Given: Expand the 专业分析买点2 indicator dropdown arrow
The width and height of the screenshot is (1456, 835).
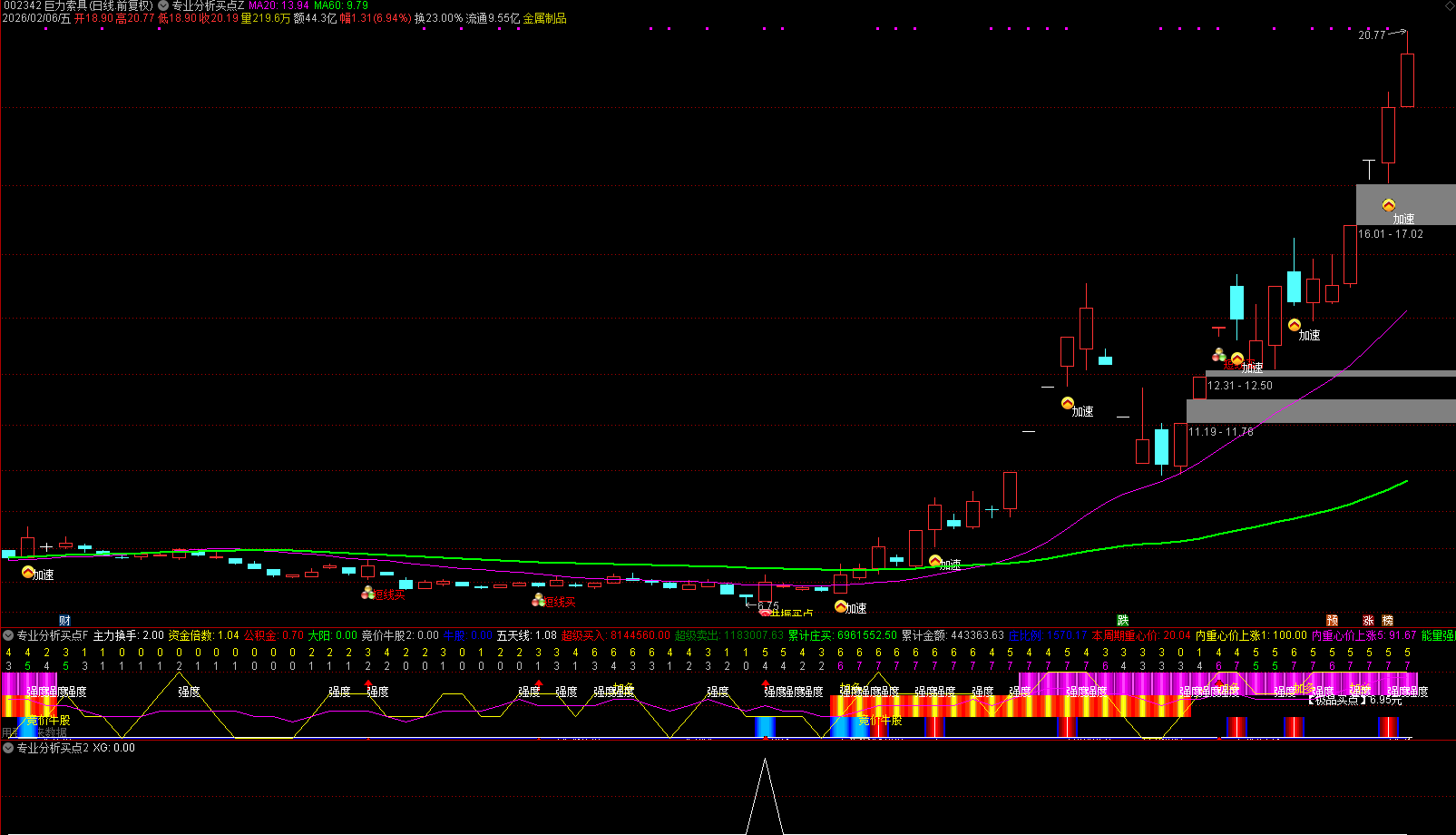Looking at the screenshot, I should pyautogui.click(x=8, y=748).
